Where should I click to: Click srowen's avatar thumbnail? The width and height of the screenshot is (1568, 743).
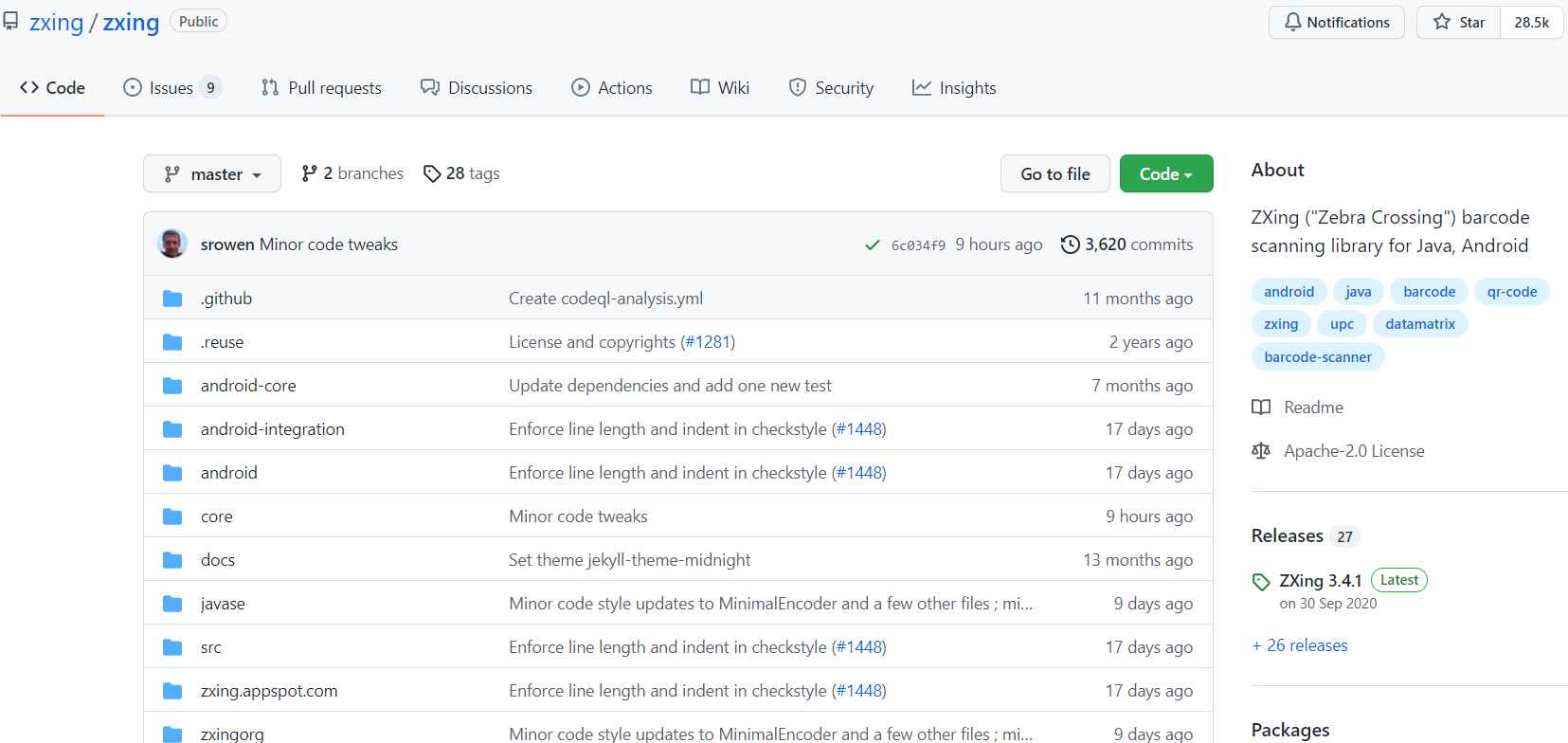tap(172, 244)
